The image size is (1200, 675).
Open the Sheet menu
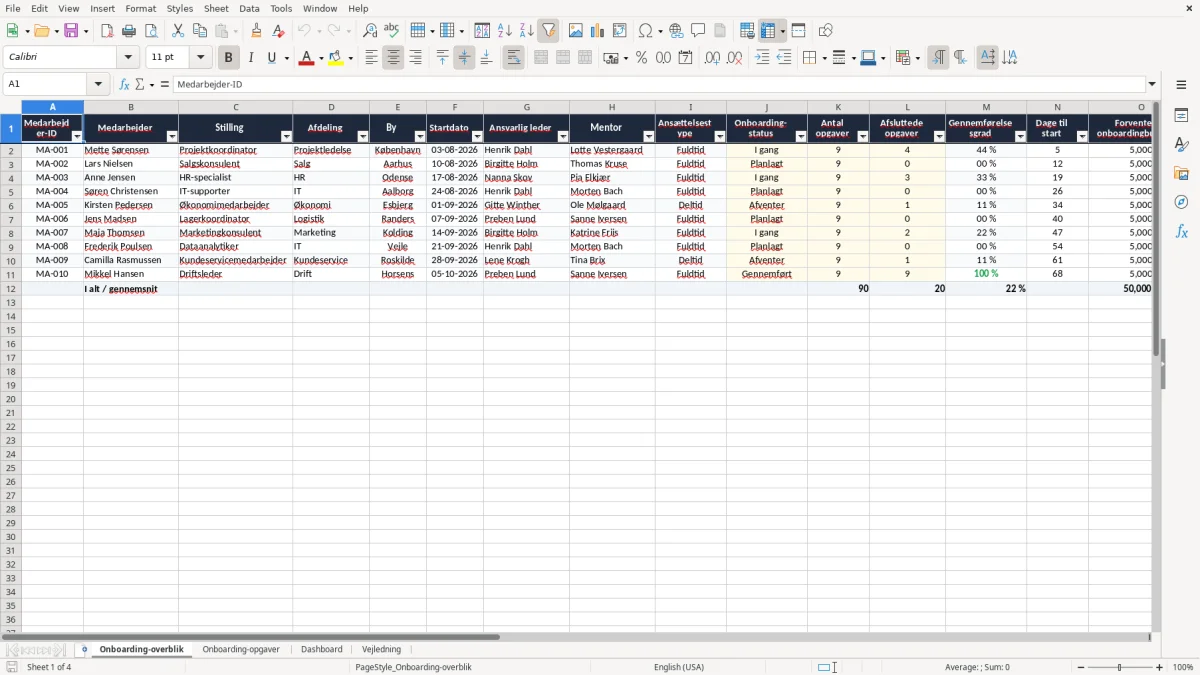[x=216, y=8]
